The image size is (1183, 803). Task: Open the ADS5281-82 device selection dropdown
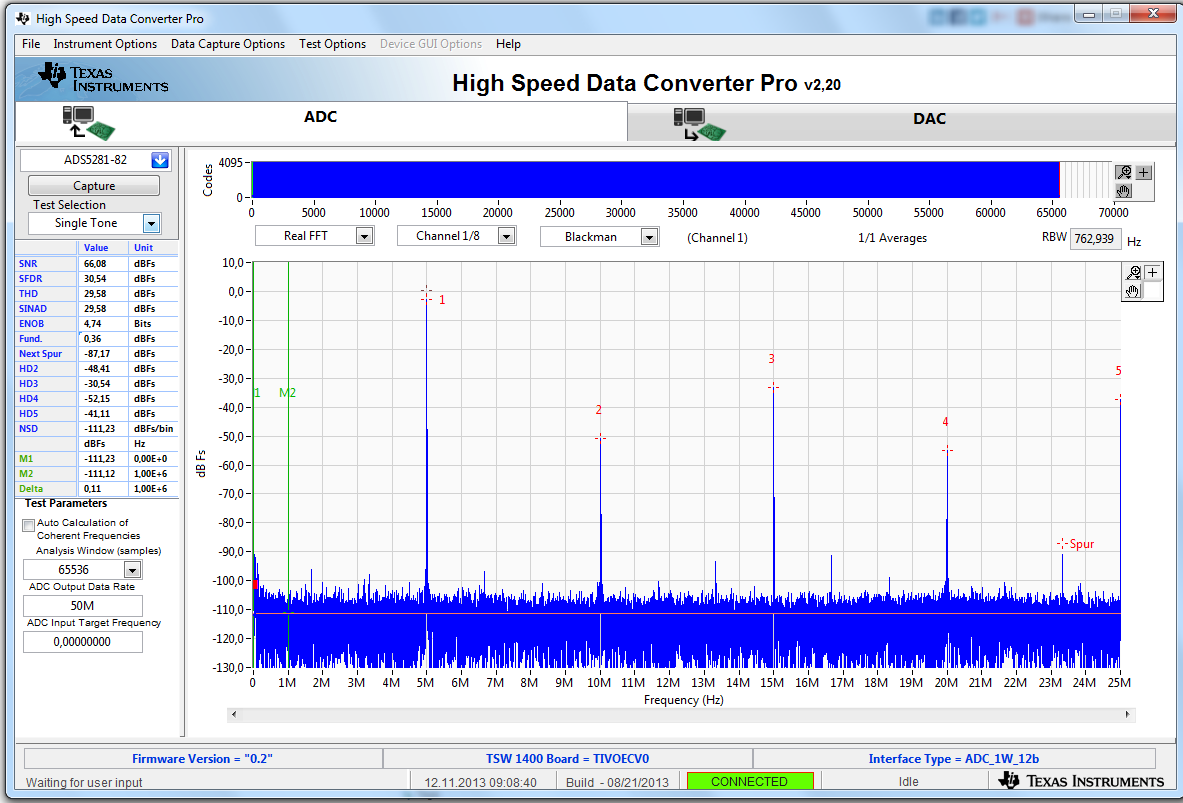click(x=160, y=160)
